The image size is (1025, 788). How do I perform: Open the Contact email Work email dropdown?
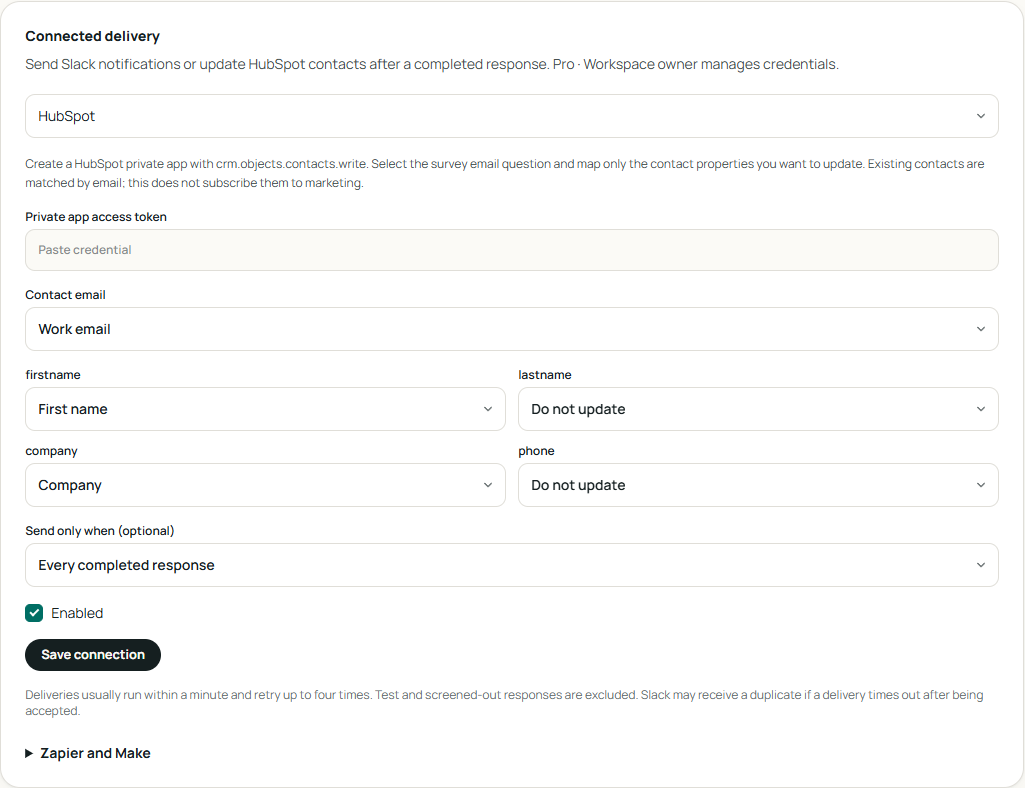click(511, 329)
